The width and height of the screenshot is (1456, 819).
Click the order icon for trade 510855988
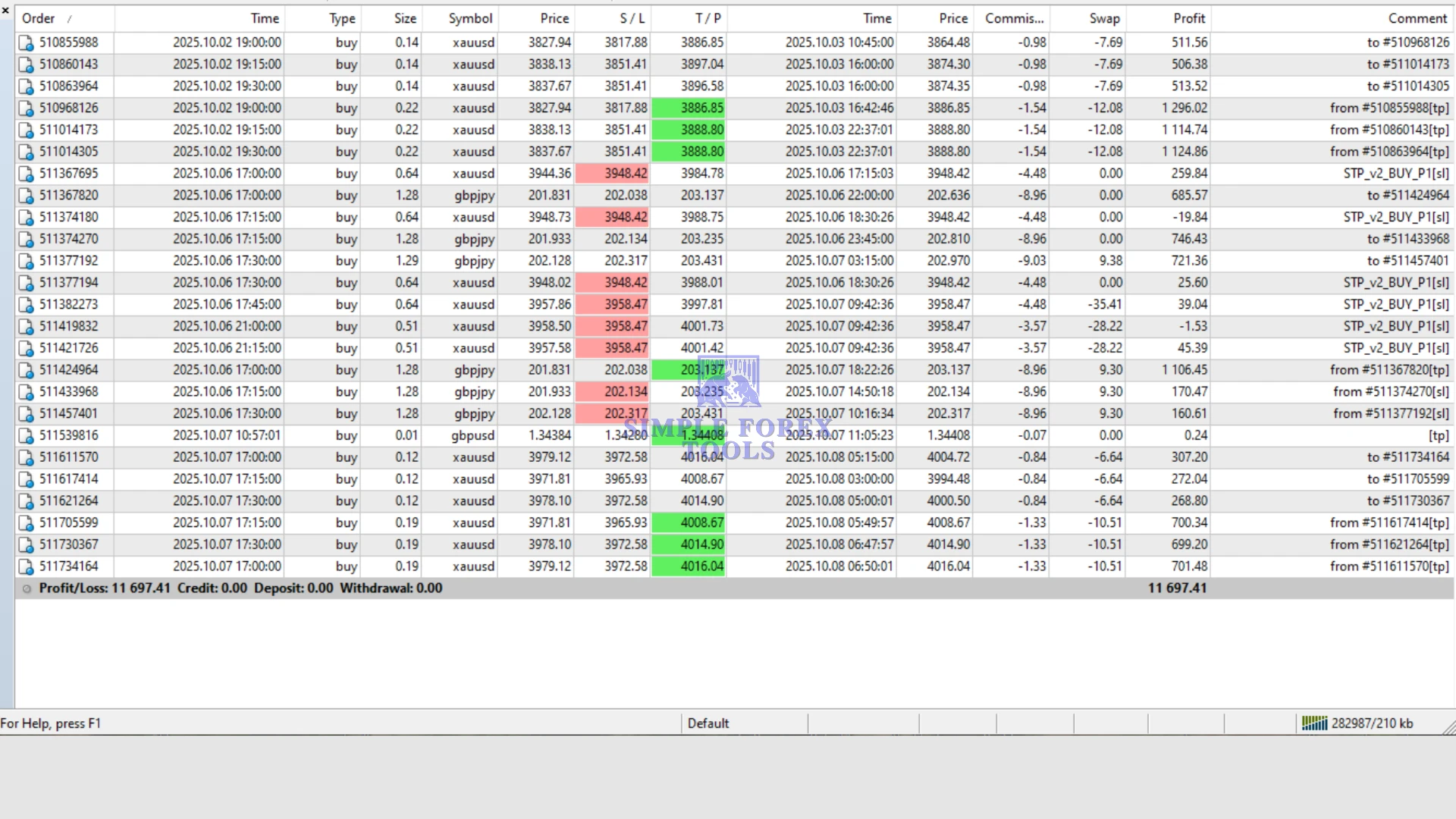[x=27, y=43]
